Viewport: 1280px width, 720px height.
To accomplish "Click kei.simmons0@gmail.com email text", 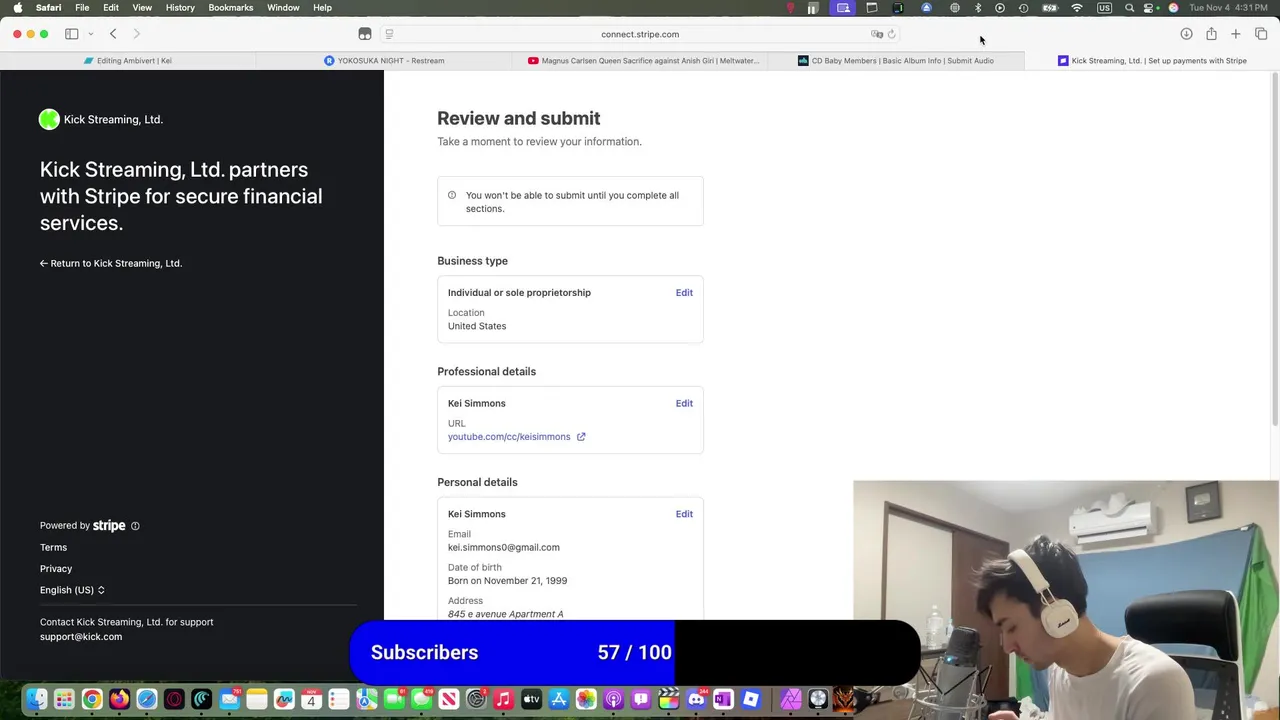I will pos(504,548).
